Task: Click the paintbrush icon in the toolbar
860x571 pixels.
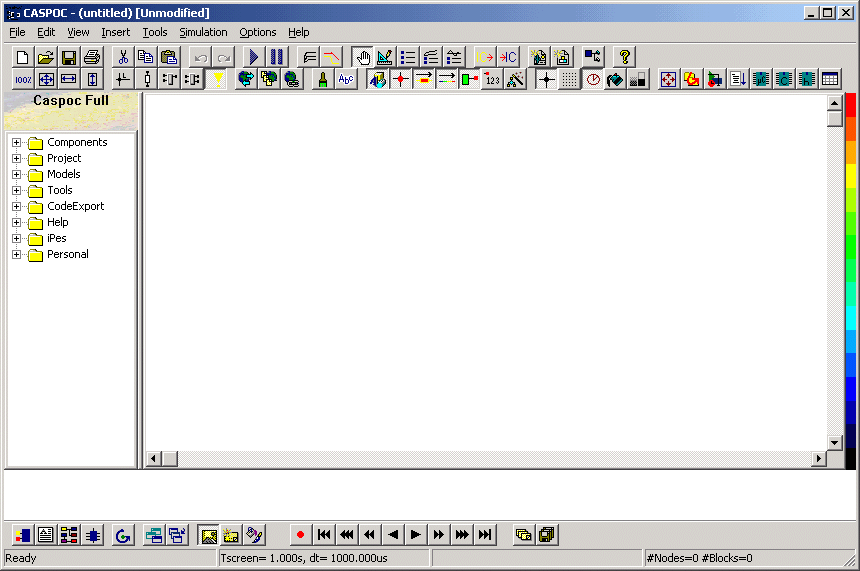Action: [x=323, y=80]
